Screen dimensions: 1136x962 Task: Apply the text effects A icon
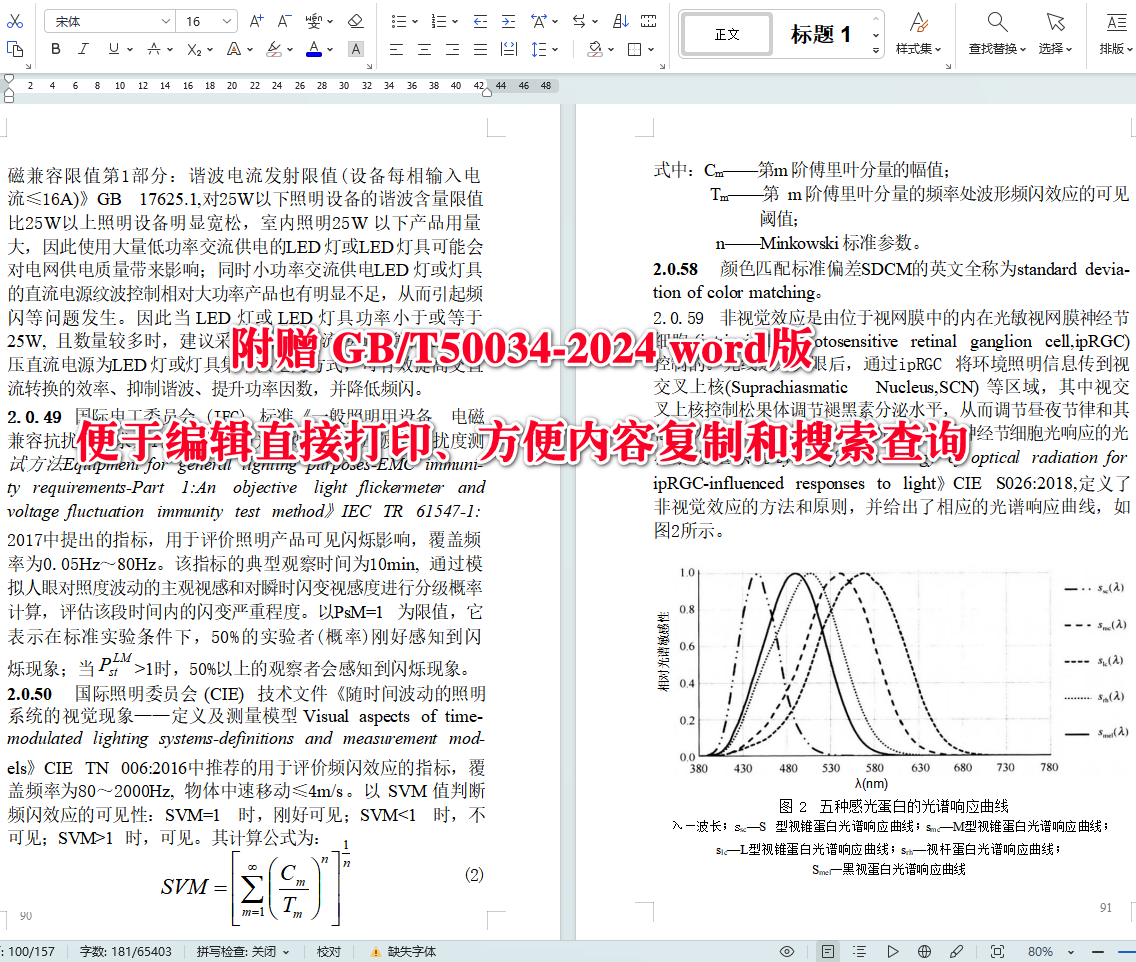tap(233, 49)
